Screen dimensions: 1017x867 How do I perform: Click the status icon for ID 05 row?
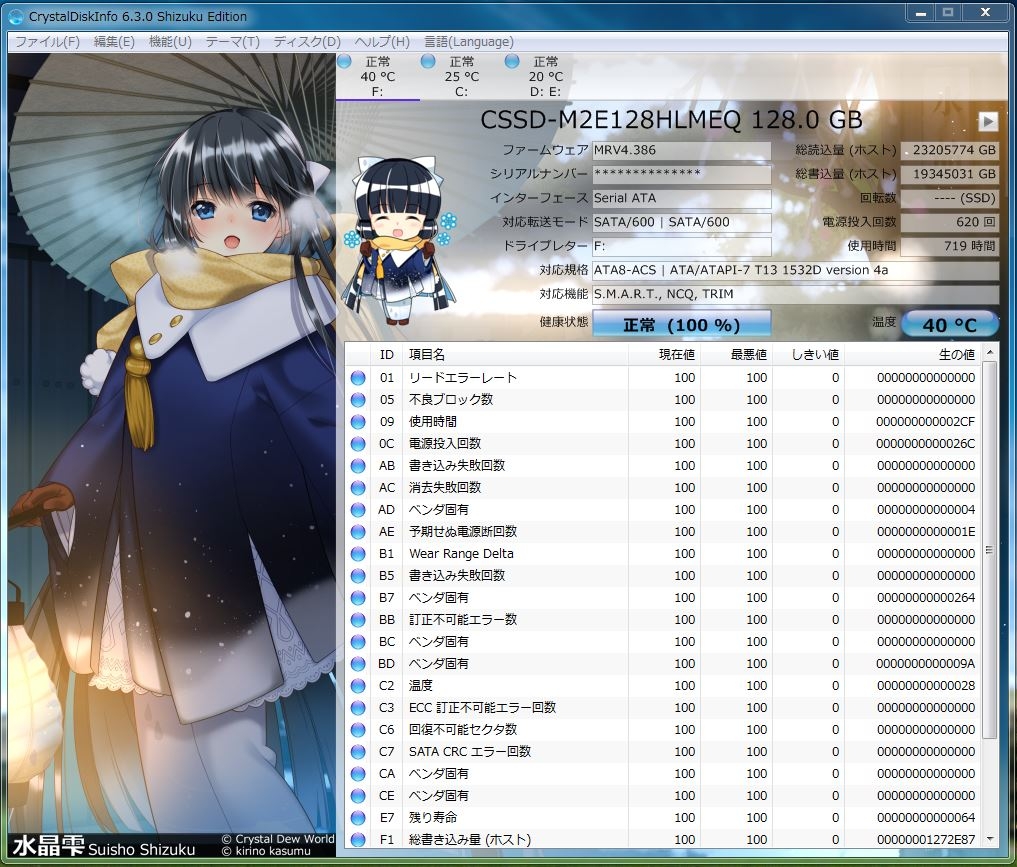(358, 400)
